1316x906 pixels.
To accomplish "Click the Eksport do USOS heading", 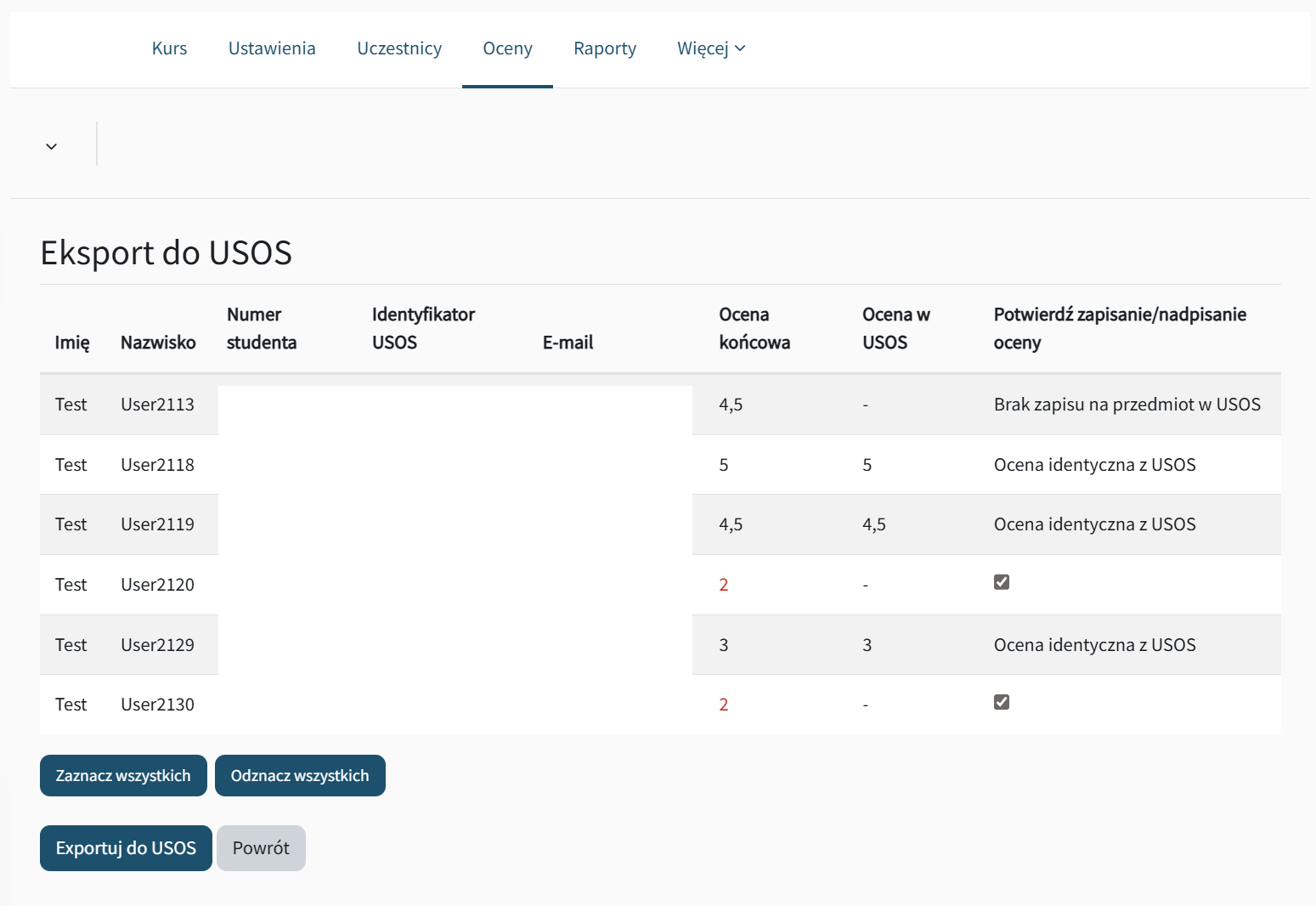I will [x=167, y=253].
